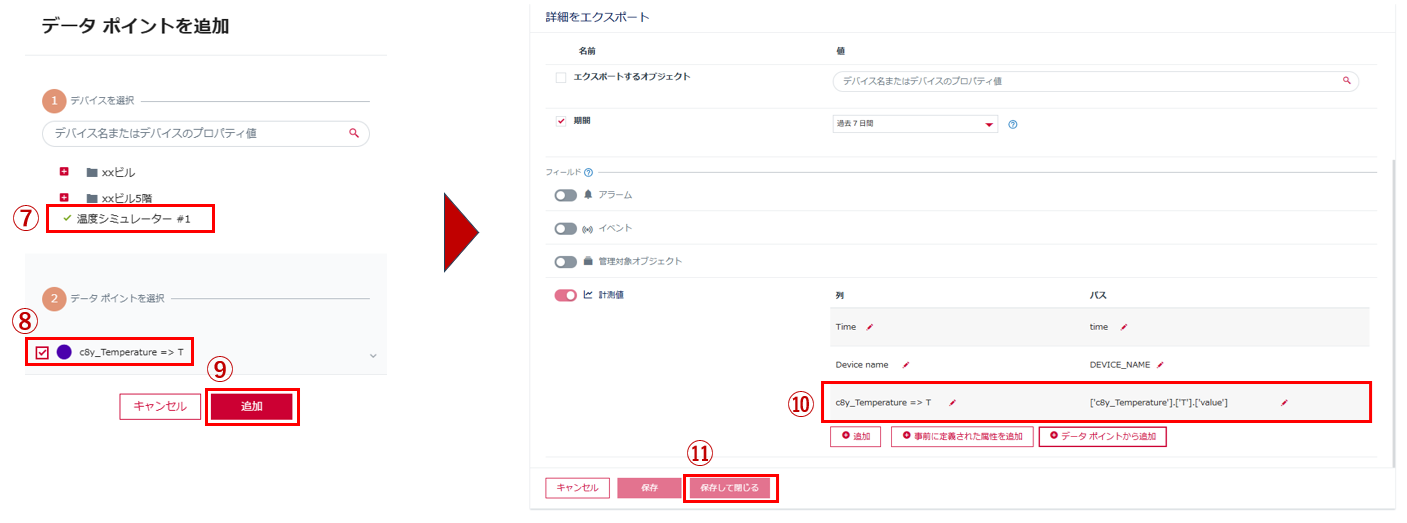Open the 過去７日間 period dropdown
Screen dimensions: 1407x523
coord(915,124)
